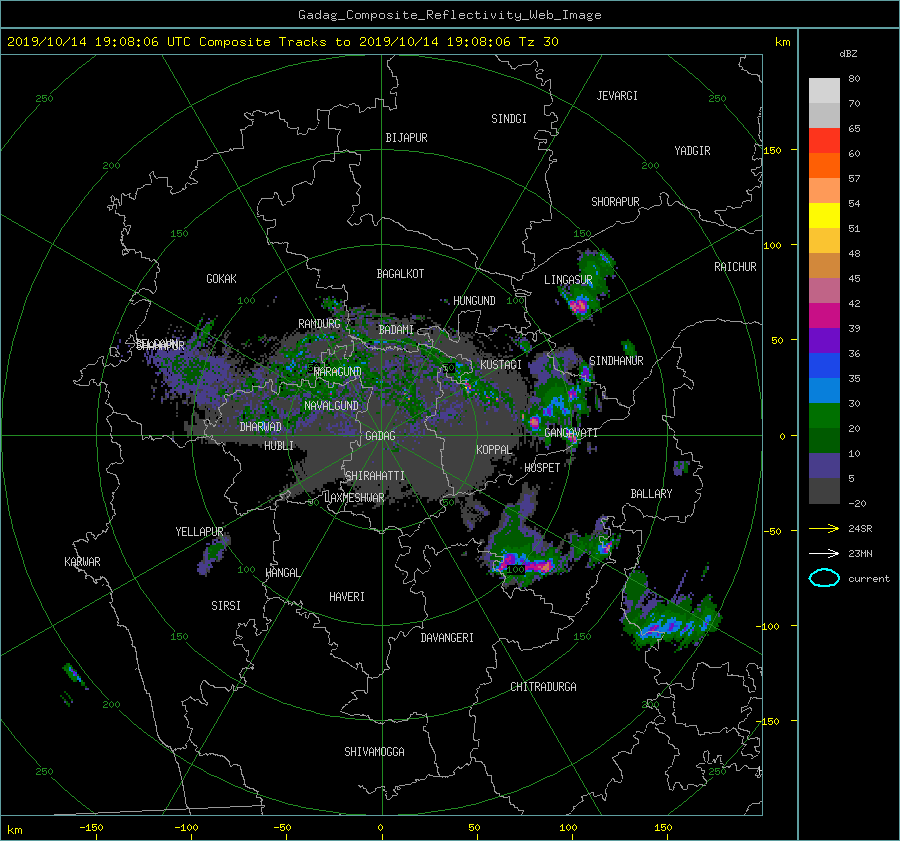Image resolution: width=900 pixels, height=841 pixels.
Task: Click the BAGALKOT label on map
Action: click(x=400, y=274)
